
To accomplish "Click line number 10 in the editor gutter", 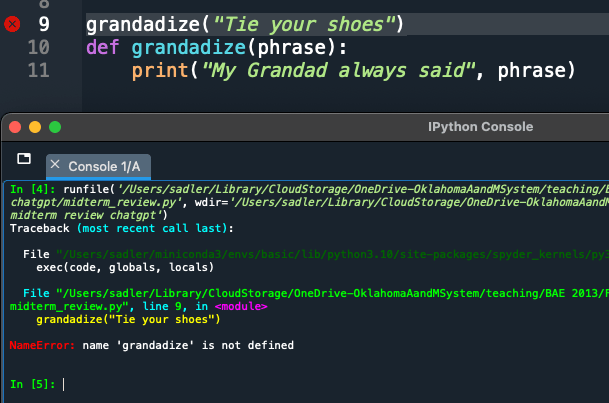I will (x=38, y=47).
